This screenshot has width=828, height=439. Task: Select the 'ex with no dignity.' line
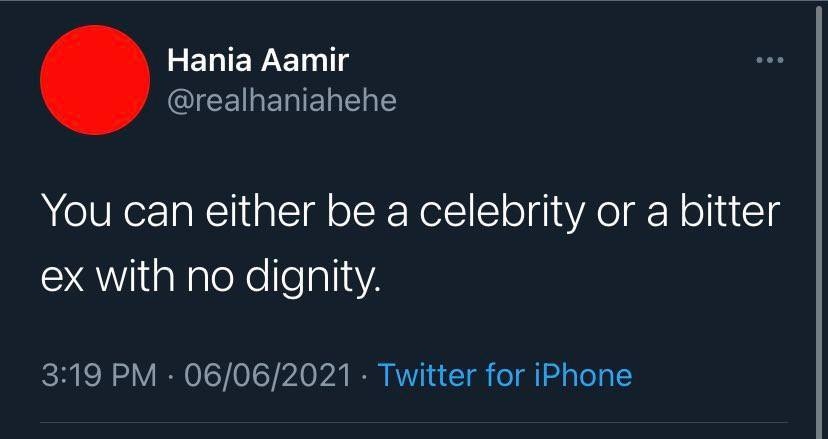point(211,278)
